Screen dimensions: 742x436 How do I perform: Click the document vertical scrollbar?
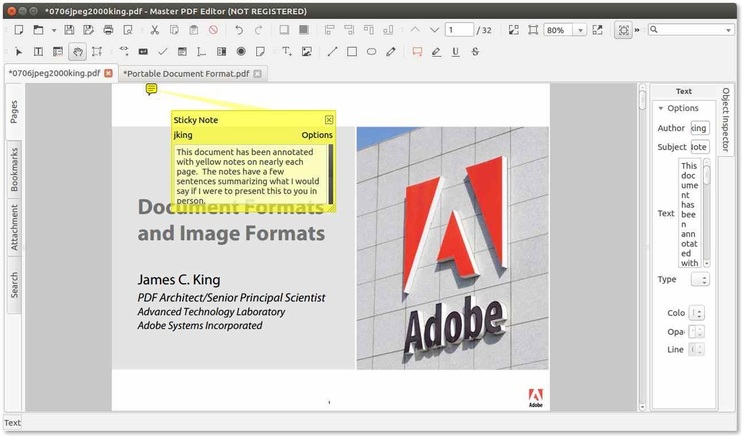(x=642, y=246)
